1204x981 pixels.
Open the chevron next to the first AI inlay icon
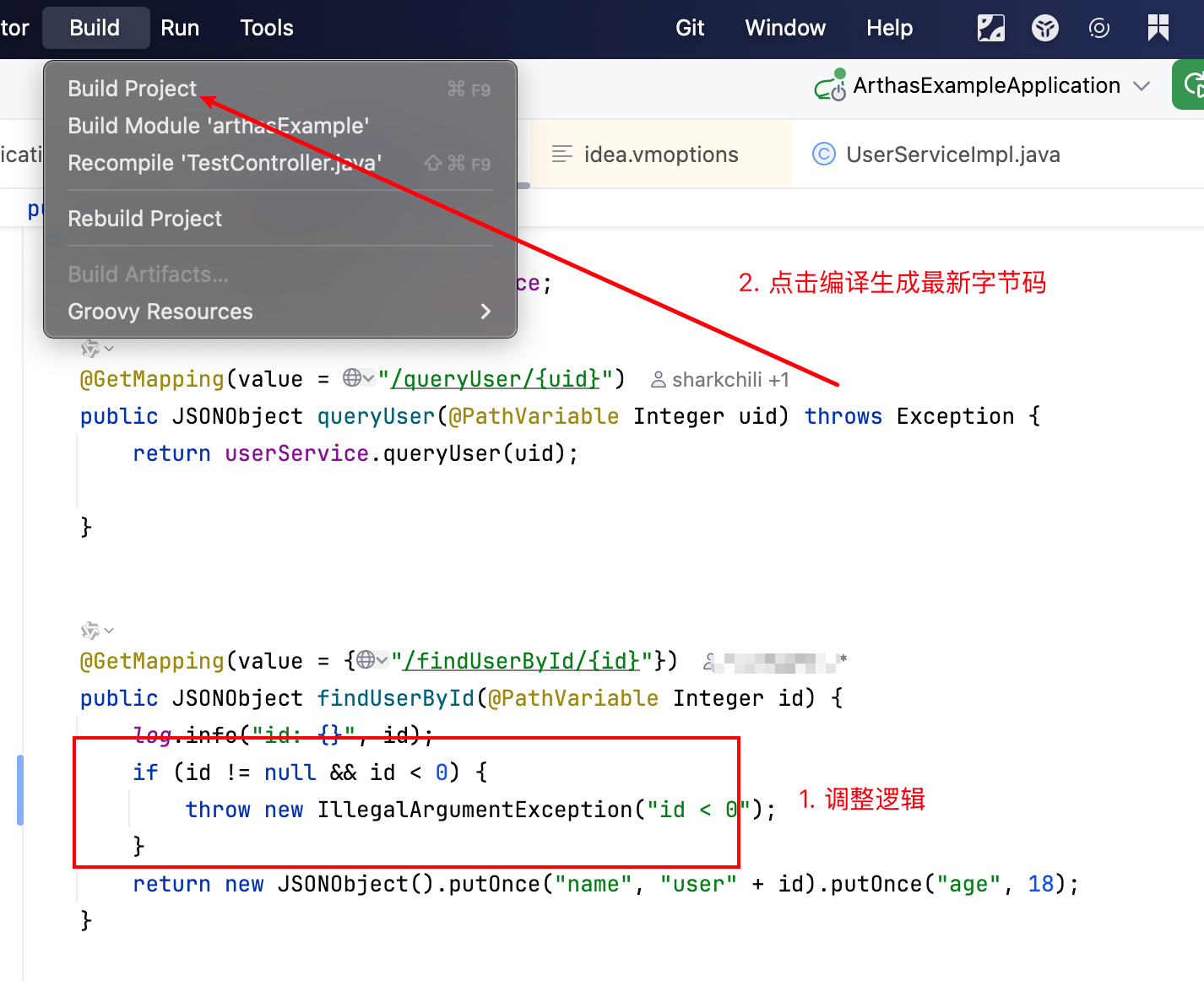coord(109,349)
